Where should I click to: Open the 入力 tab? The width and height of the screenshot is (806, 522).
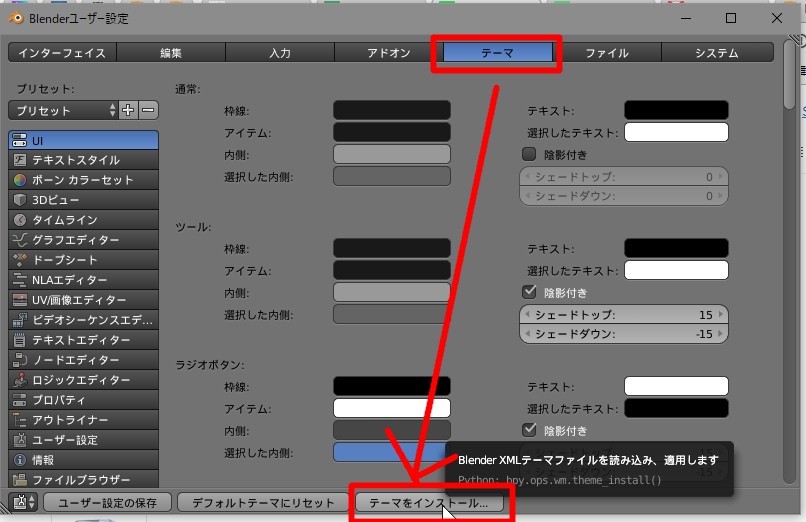coord(280,53)
